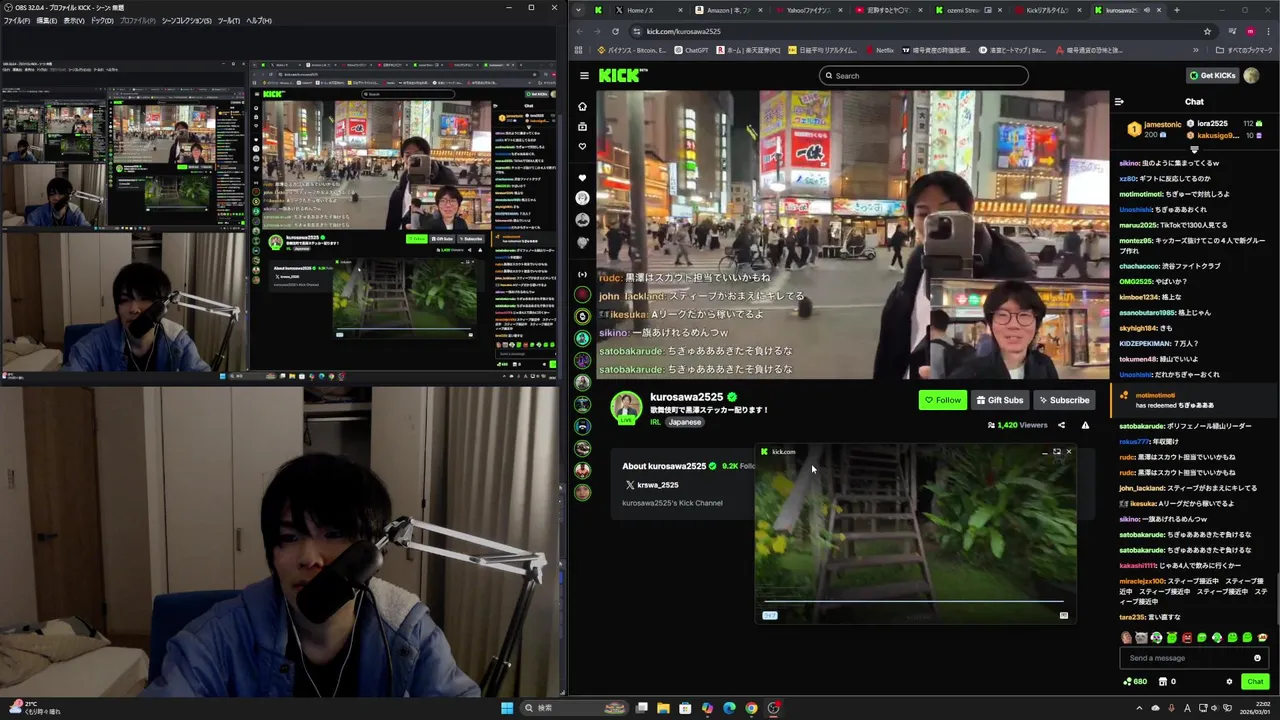Expand hidden bookmarks chevron
Viewport: 1280px width, 720px height.
click(1195, 50)
